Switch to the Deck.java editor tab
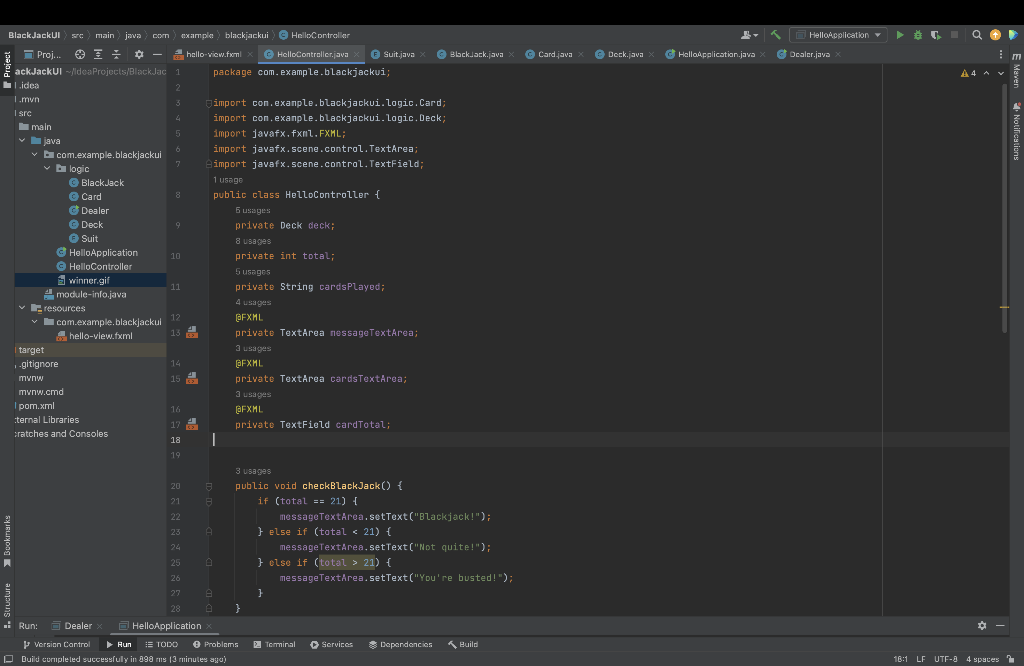 624,54
